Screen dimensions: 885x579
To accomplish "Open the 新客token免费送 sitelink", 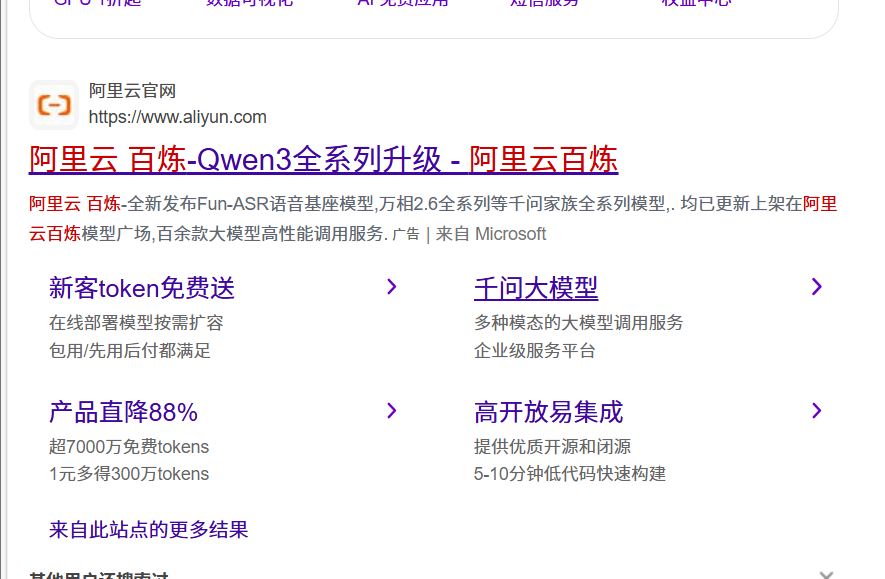I will point(142,288).
